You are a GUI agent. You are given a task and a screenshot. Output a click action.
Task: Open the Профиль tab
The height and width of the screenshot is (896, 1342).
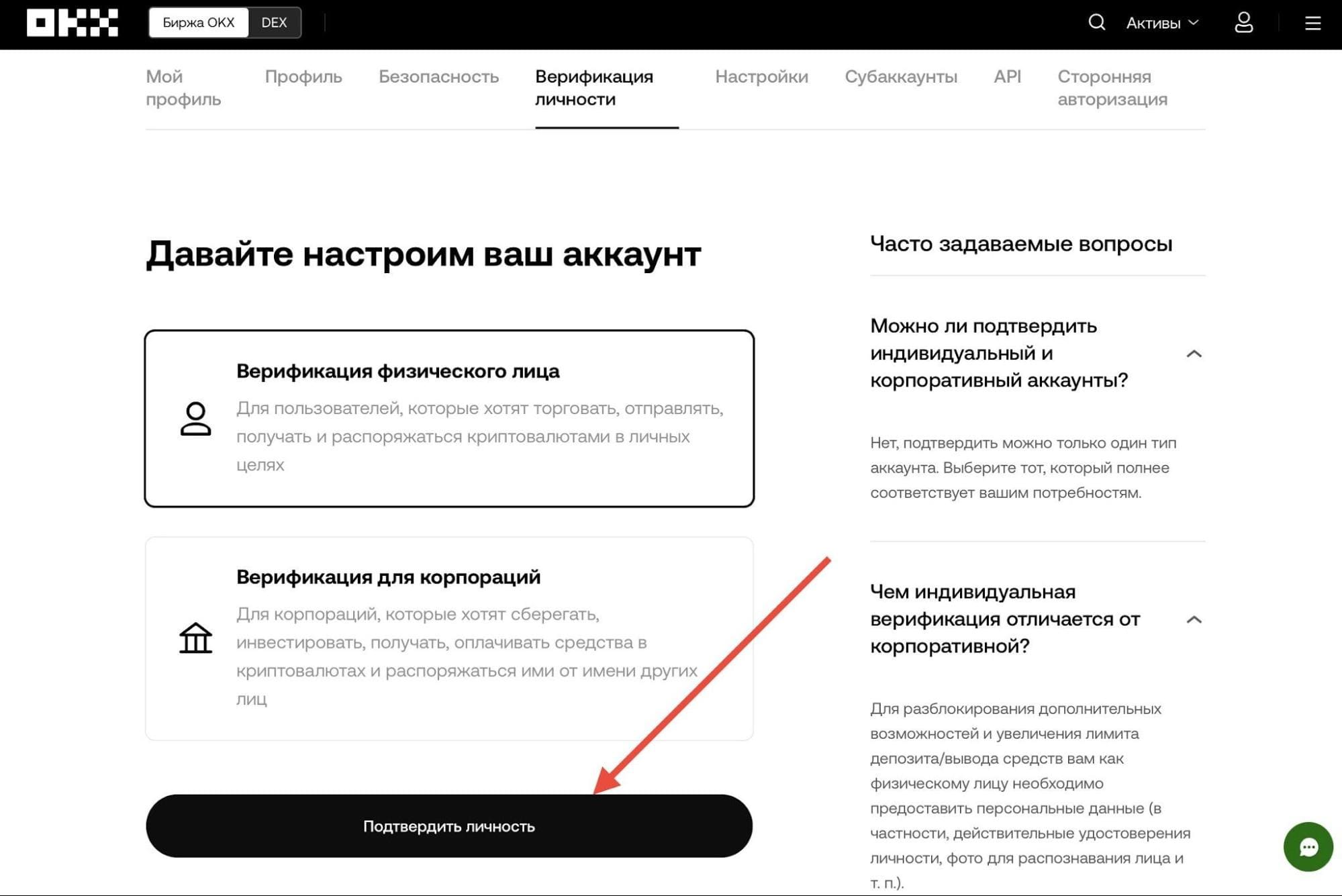[x=303, y=77]
